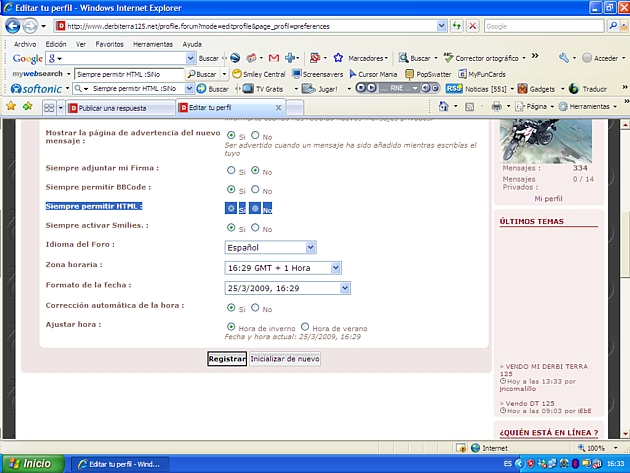
Task: Click the Gadgets icon in Softonic toolbar
Action: point(522,89)
